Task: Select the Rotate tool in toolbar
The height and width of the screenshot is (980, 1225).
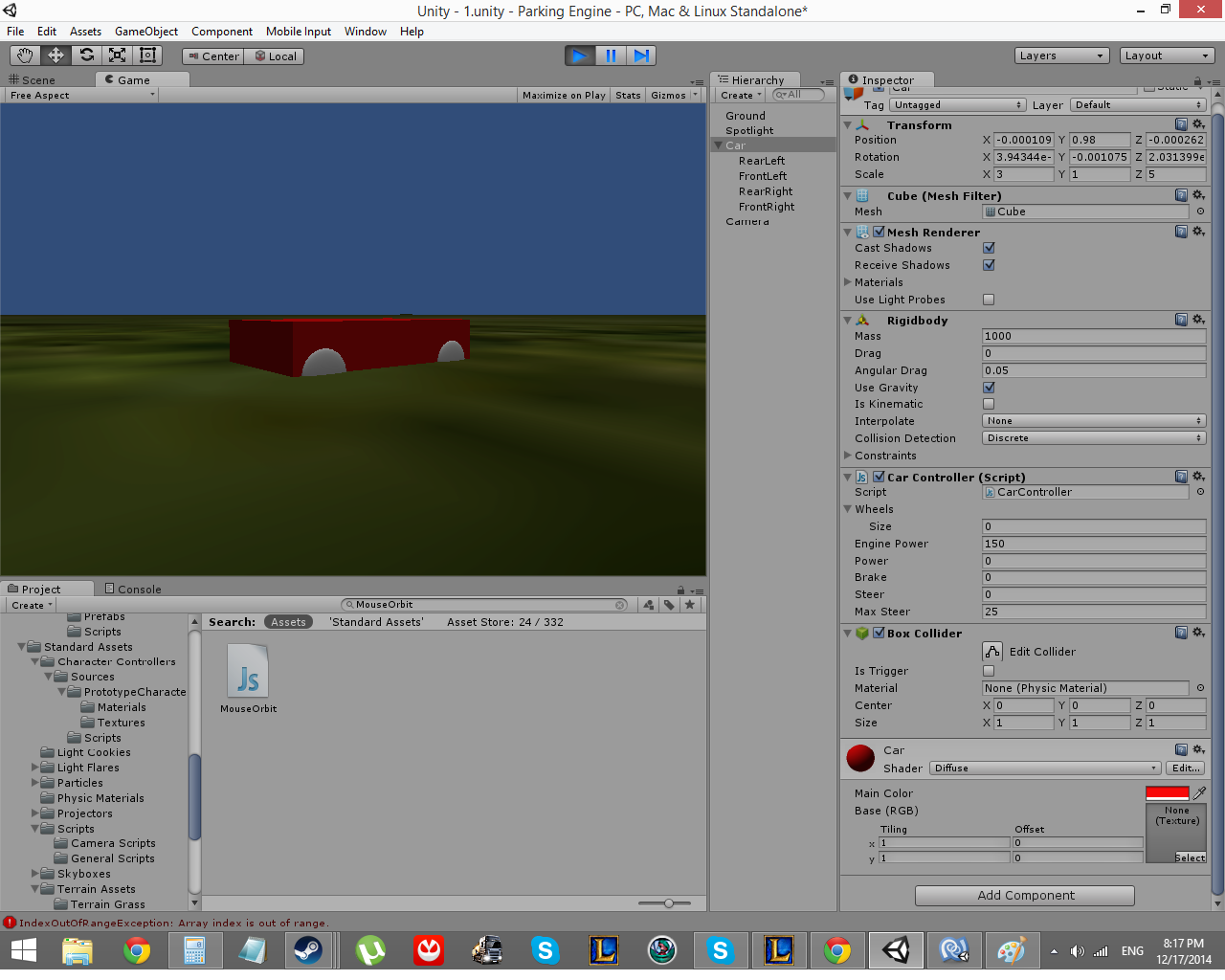Action: 86,56
